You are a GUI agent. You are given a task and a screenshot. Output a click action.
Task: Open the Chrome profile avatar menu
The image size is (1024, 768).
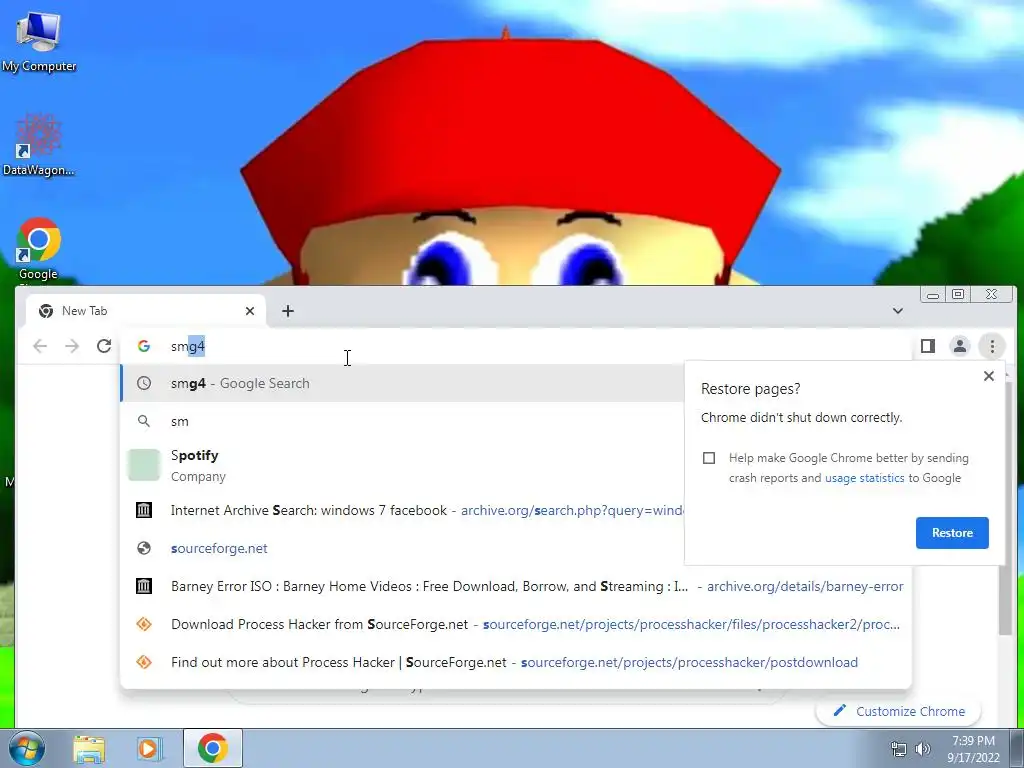(x=959, y=346)
